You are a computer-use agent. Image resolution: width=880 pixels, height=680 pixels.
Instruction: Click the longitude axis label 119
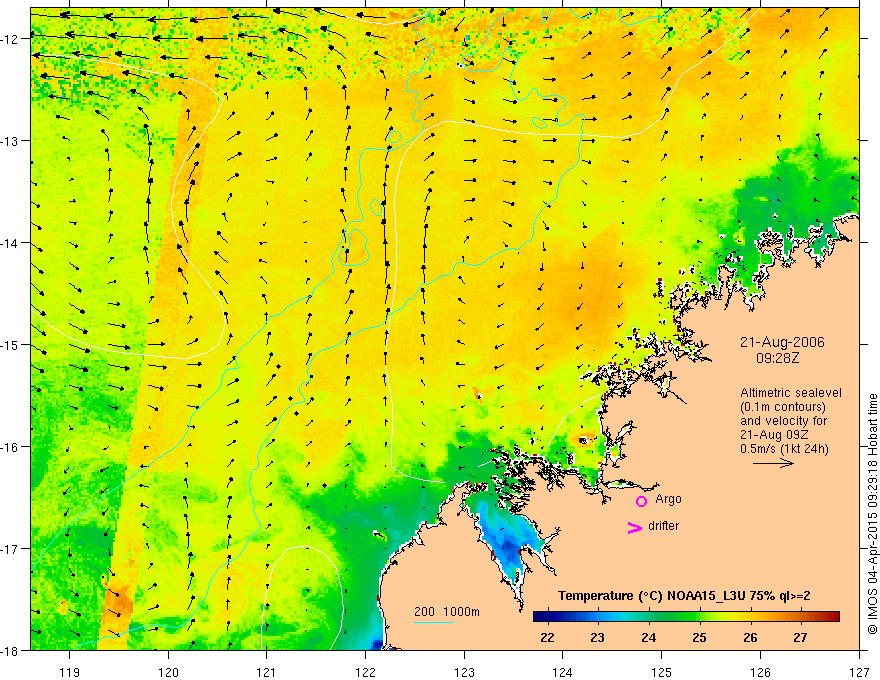pyautogui.click(x=70, y=672)
